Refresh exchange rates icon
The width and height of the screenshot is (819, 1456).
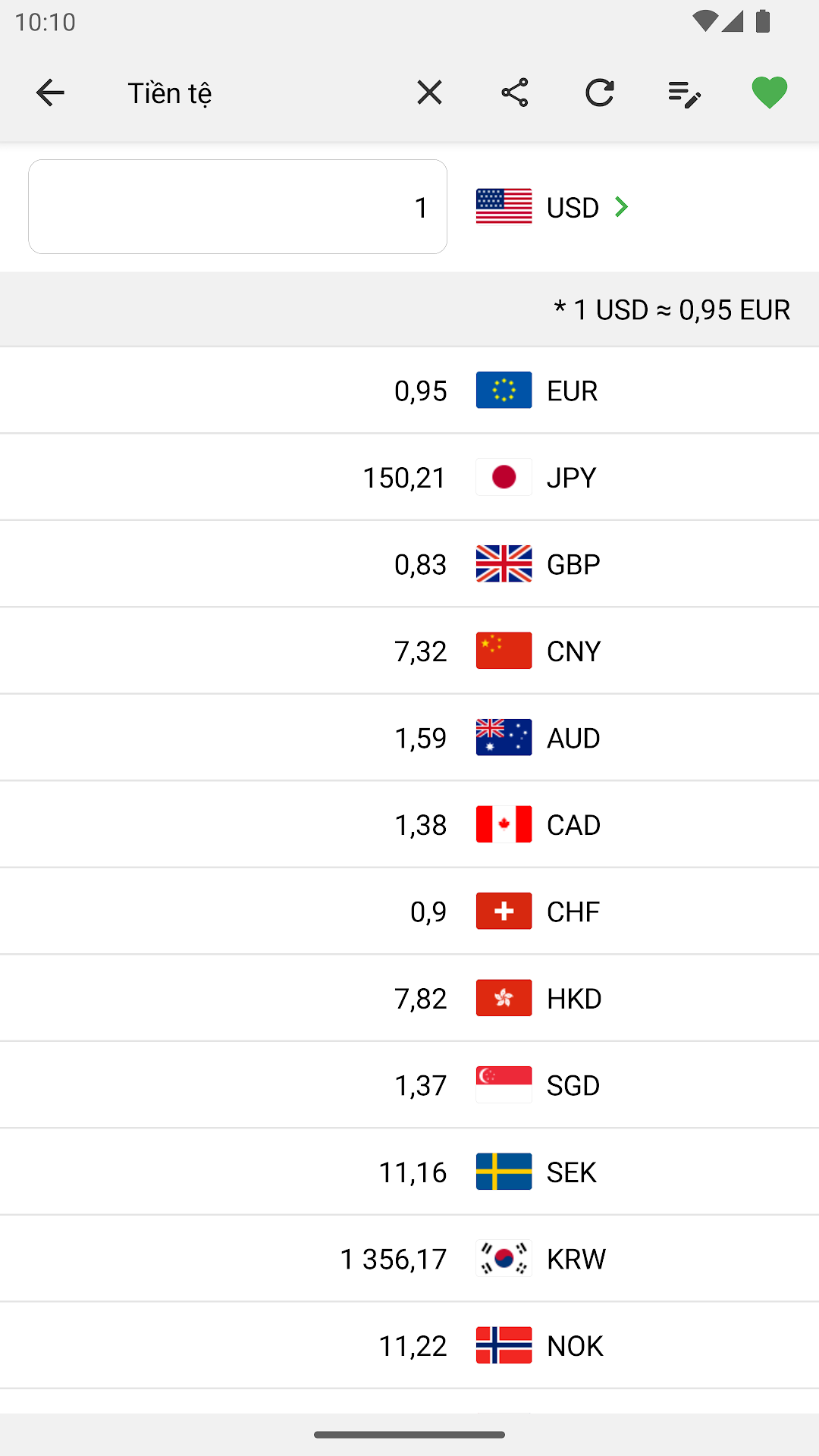pyautogui.click(x=599, y=93)
